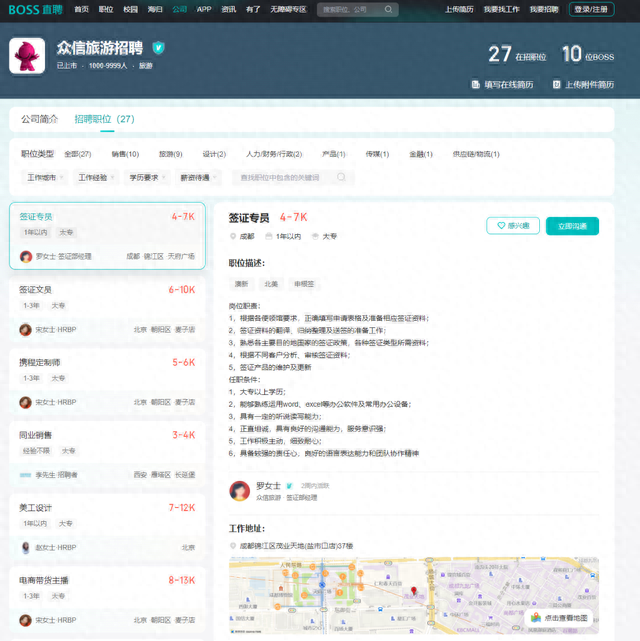This screenshot has width=640, height=641.
Task: Open the 签证文员 job listing
Action: coord(107,309)
